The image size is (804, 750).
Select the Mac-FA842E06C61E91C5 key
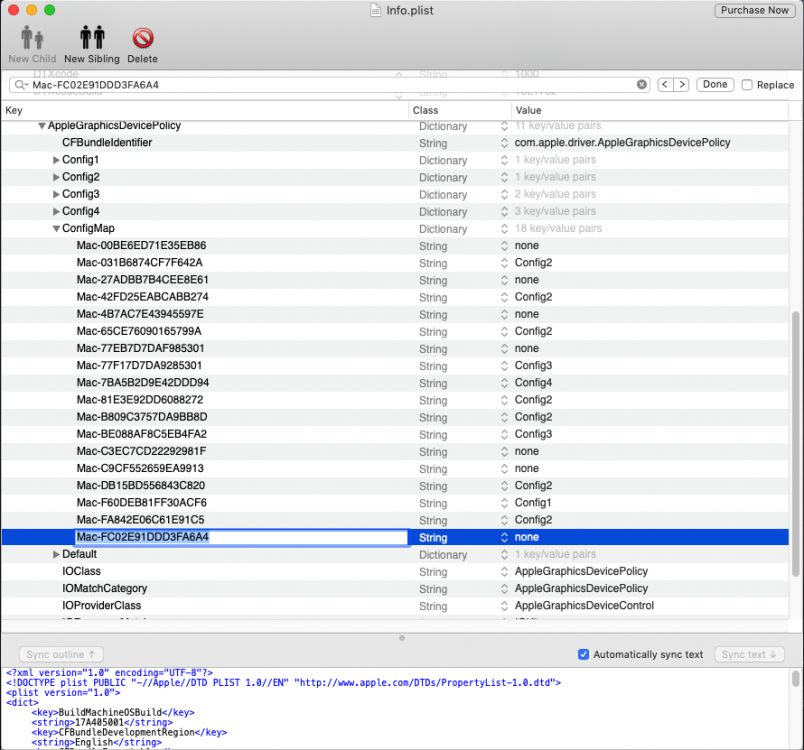coord(140,520)
